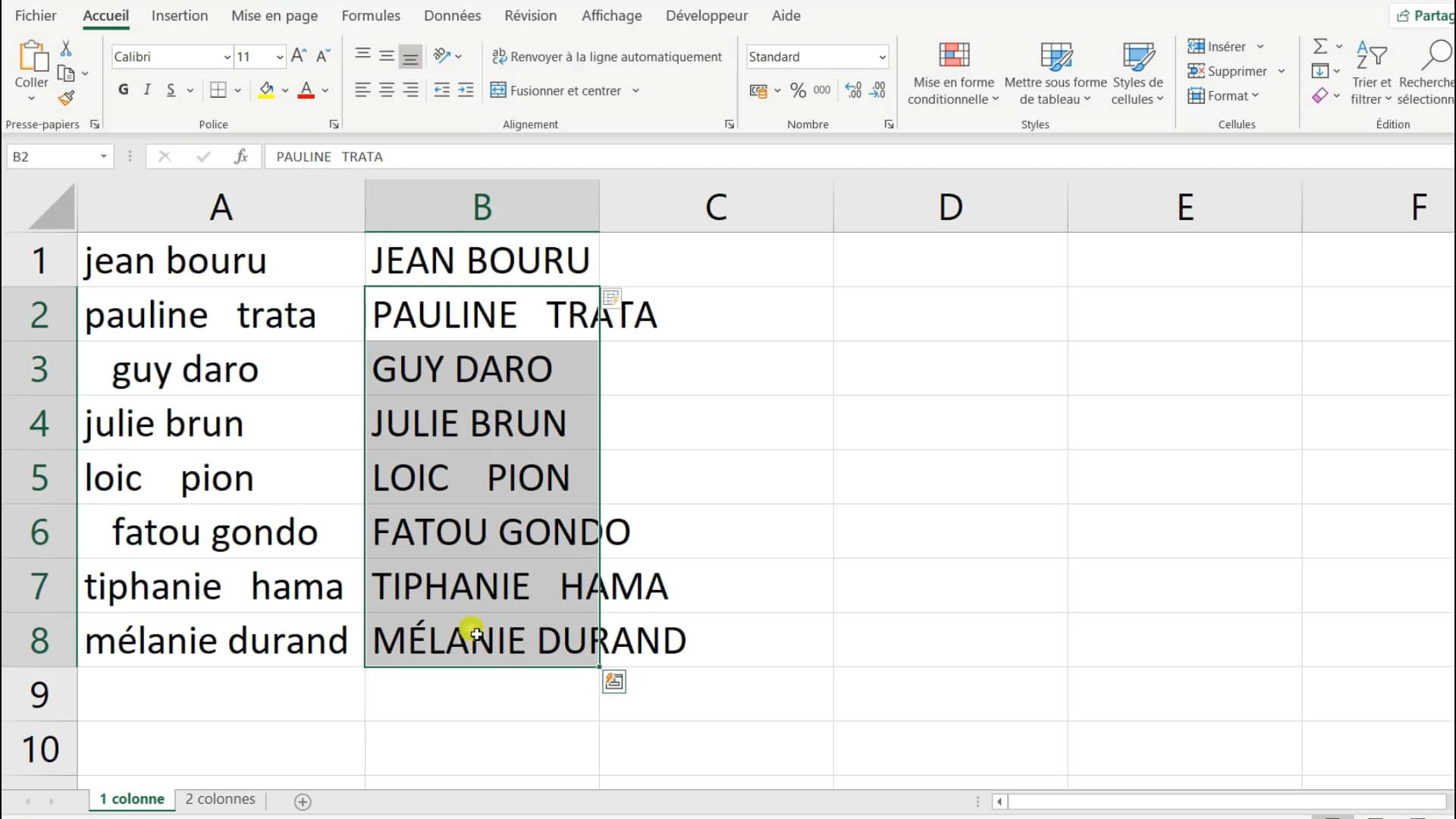Switch to the 2 colonnes sheet tab
Viewport: 1456px width, 819px height.
(x=220, y=799)
